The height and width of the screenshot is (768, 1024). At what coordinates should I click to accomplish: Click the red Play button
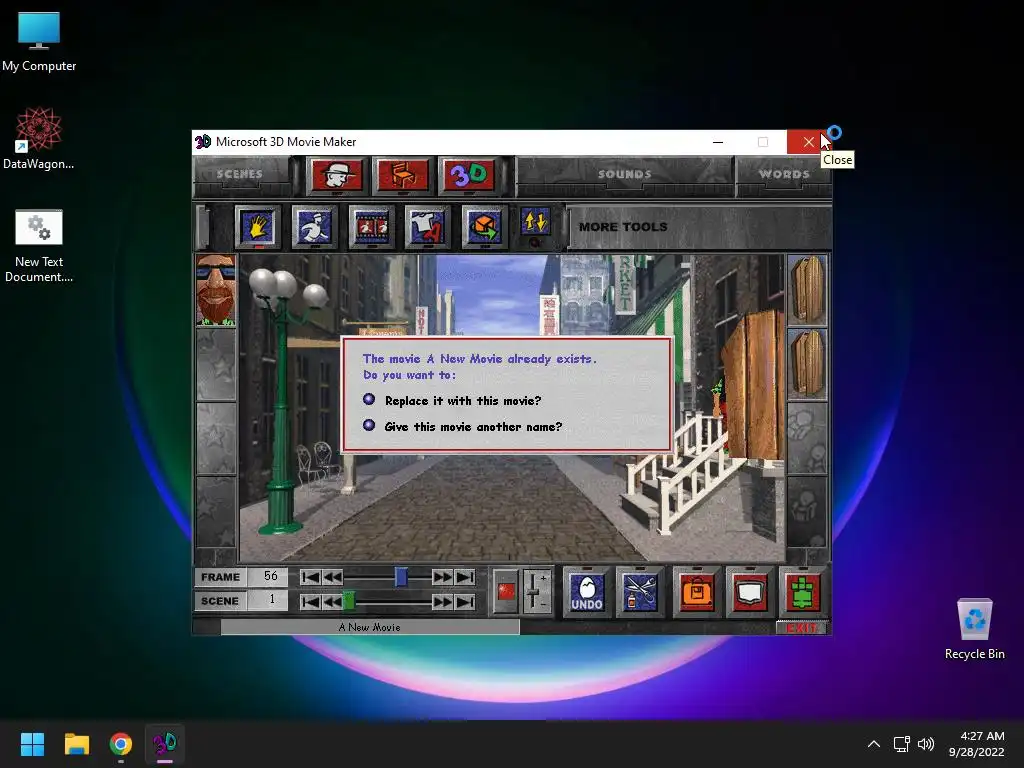click(506, 591)
